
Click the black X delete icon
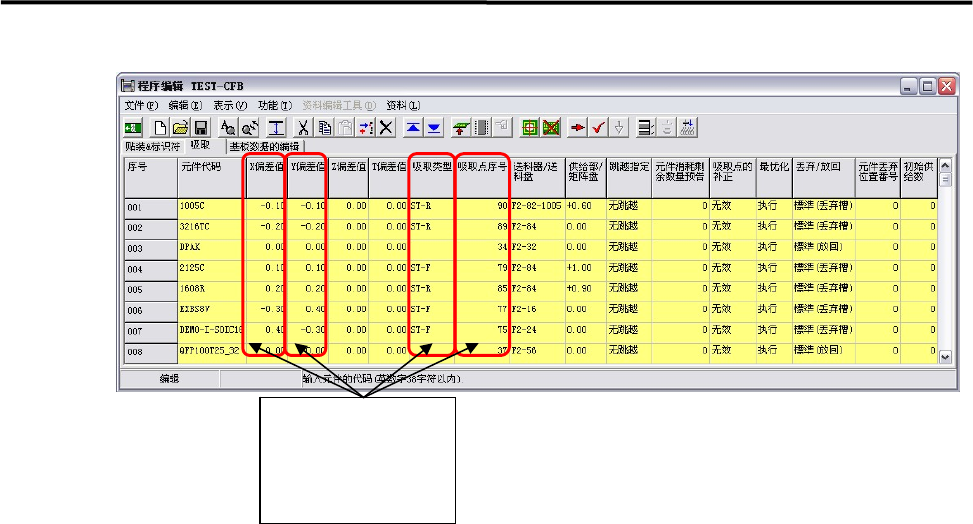[386, 128]
